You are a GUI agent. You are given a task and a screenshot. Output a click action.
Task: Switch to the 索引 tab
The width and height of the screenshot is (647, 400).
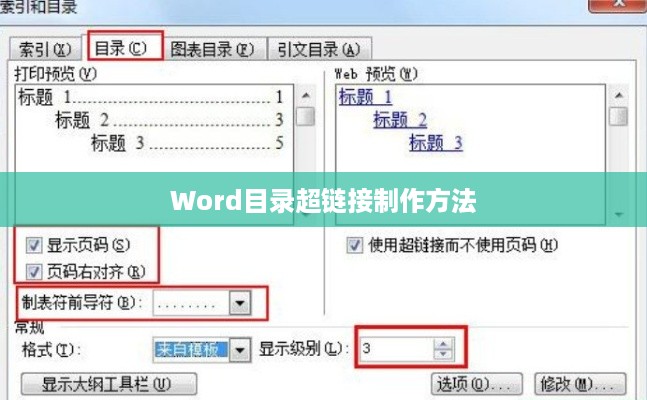coord(45,49)
